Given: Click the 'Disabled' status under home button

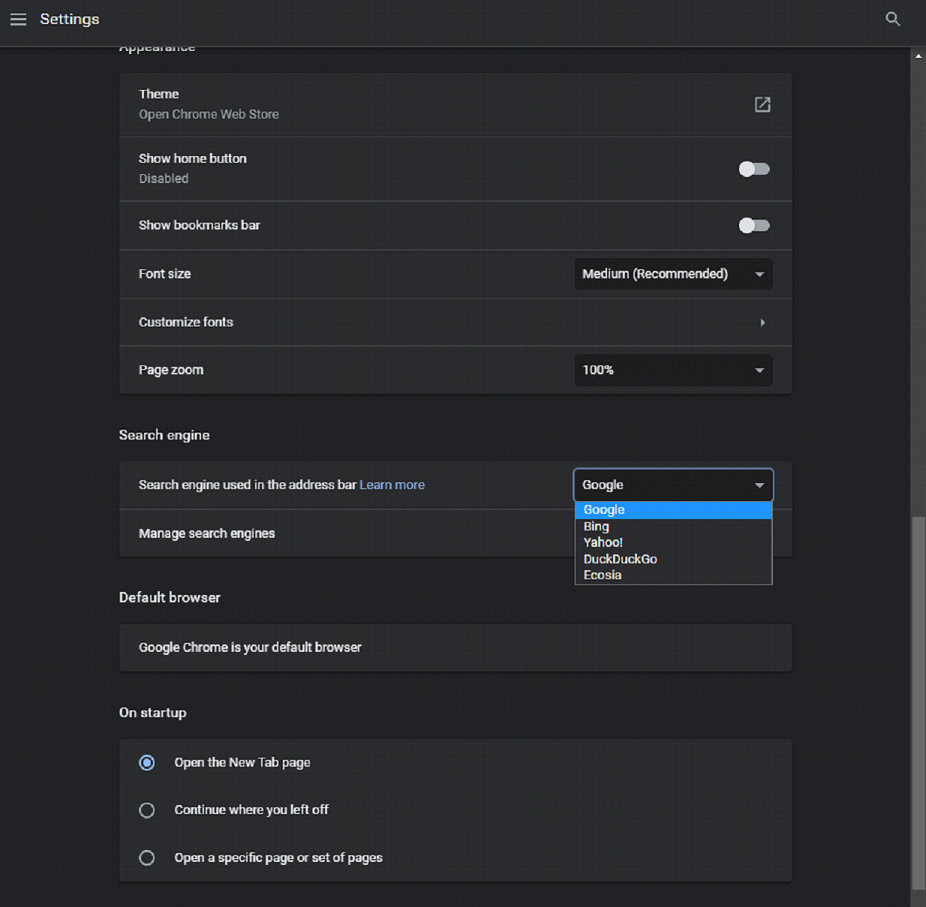Looking at the screenshot, I should tap(164, 178).
